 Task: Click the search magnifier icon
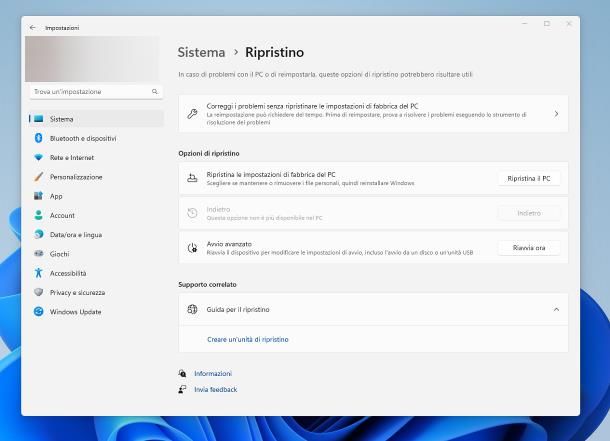(x=155, y=92)
